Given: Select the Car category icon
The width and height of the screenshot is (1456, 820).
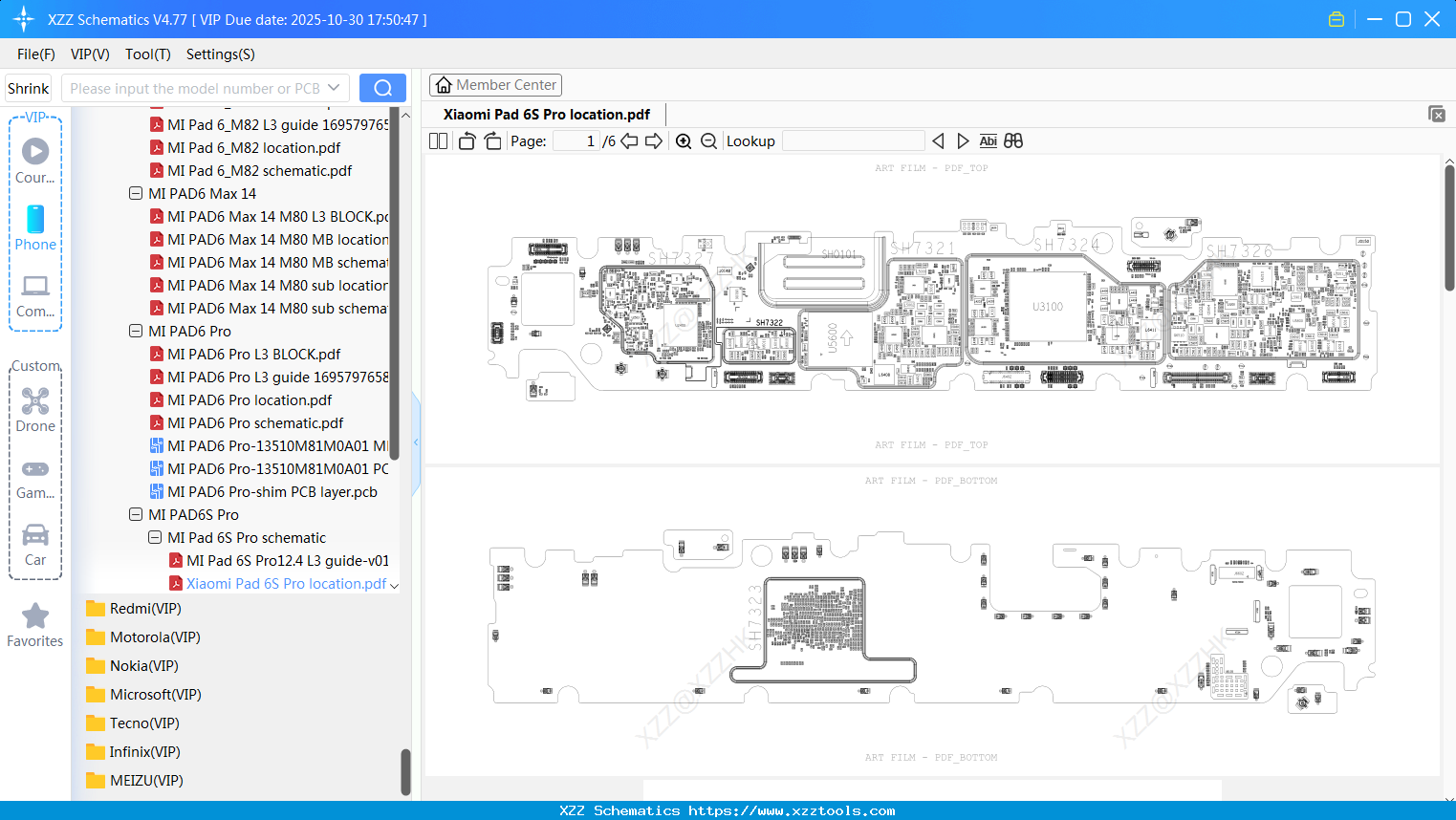Looking at the screenshot, I should click(35, 545).
